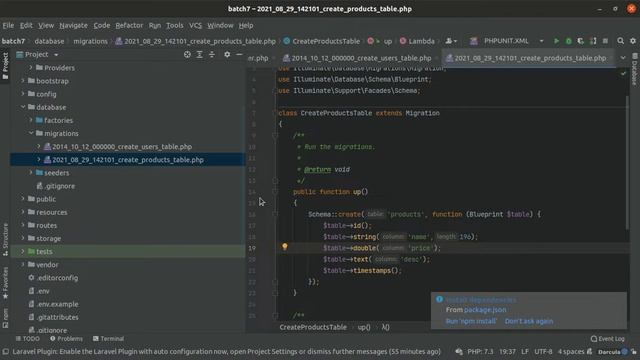The height and width of the screenshot is (360, 640).
Task: Click the tool-windows quick access icon in the status bar corner
Action: point(5,351)
